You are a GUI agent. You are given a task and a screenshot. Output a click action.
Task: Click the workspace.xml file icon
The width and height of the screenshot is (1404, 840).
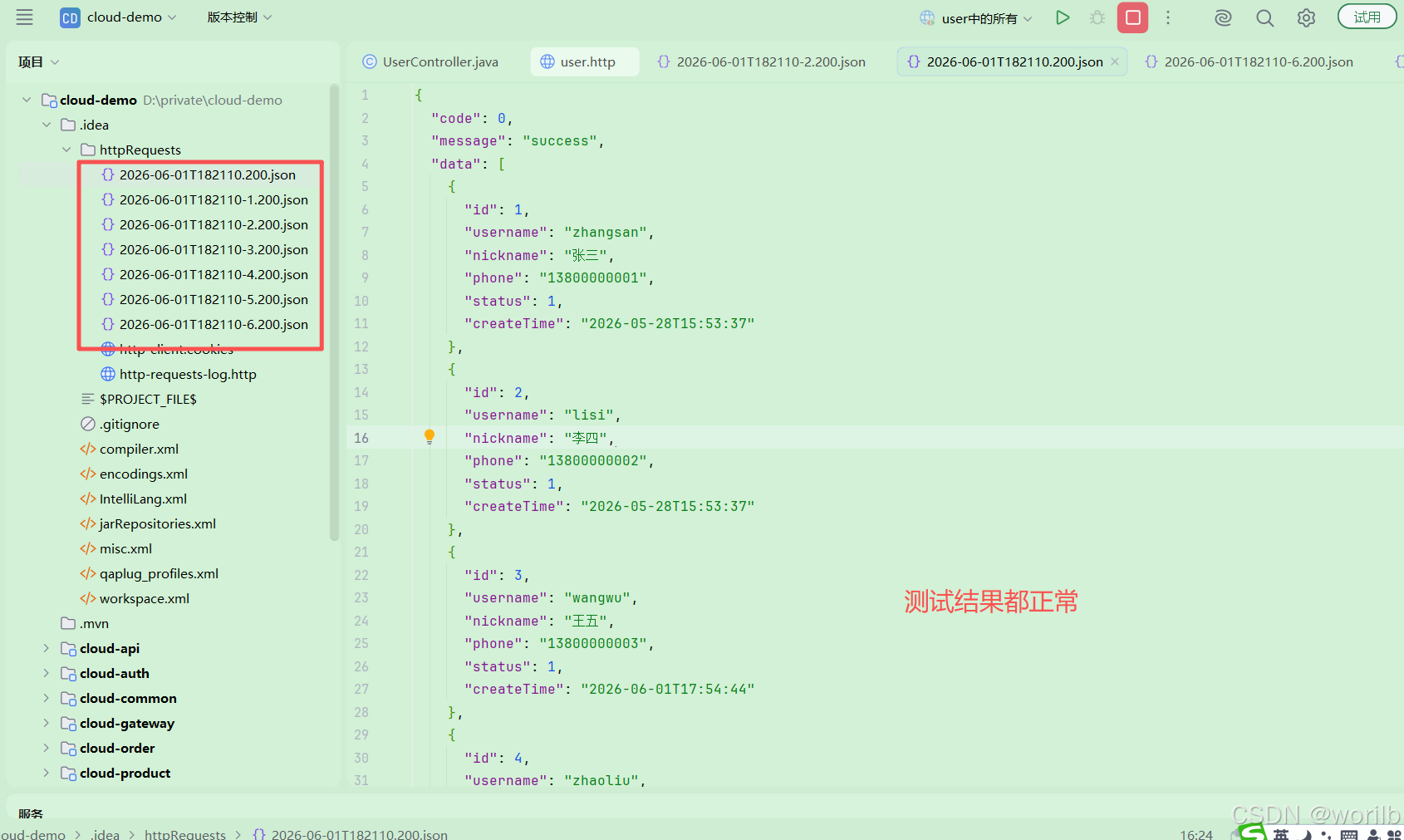[88, 598]
